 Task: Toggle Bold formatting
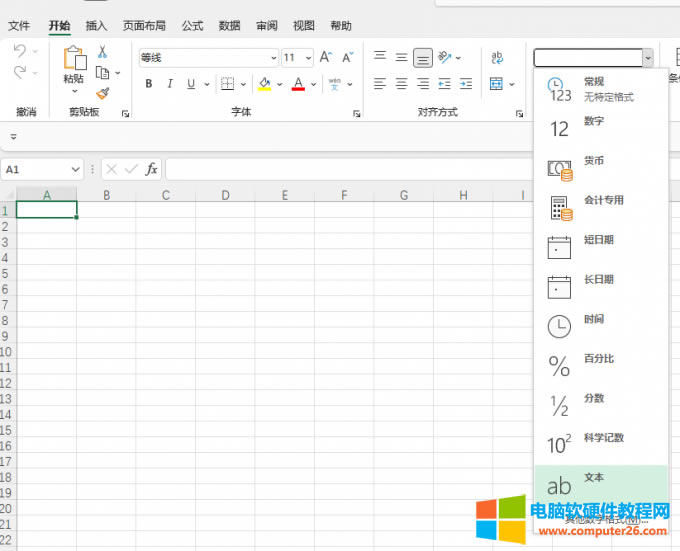click(x=149, y=84)
